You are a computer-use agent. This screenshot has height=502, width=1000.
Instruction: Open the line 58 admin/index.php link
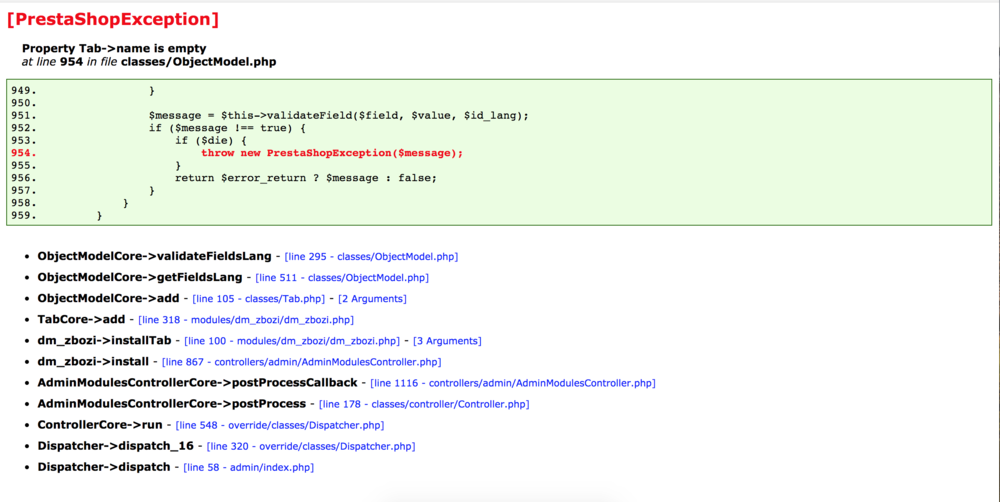pyautogui.click(x=248, y=467)
